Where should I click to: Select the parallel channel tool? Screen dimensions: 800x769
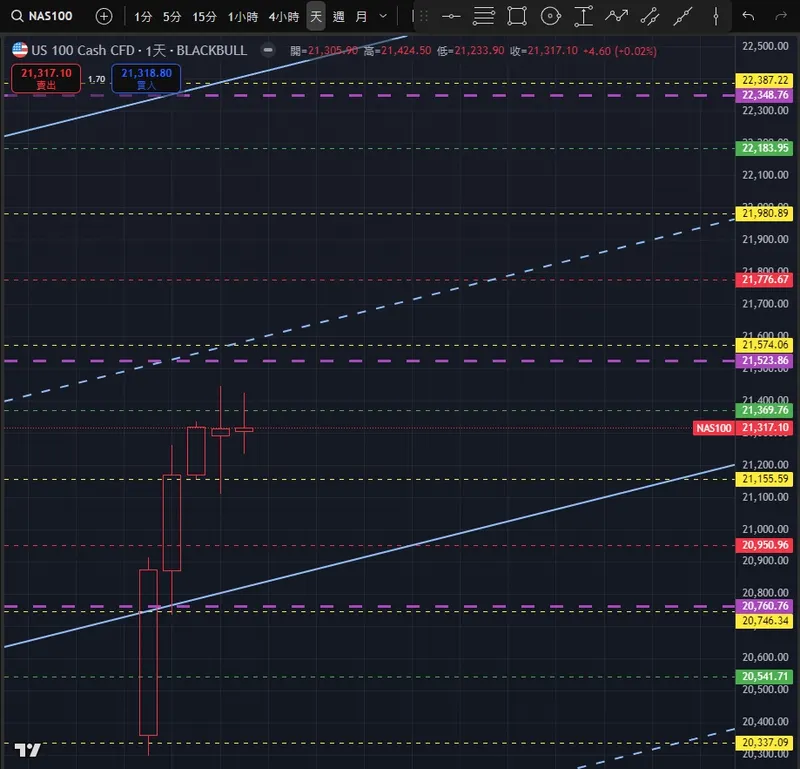649,16
